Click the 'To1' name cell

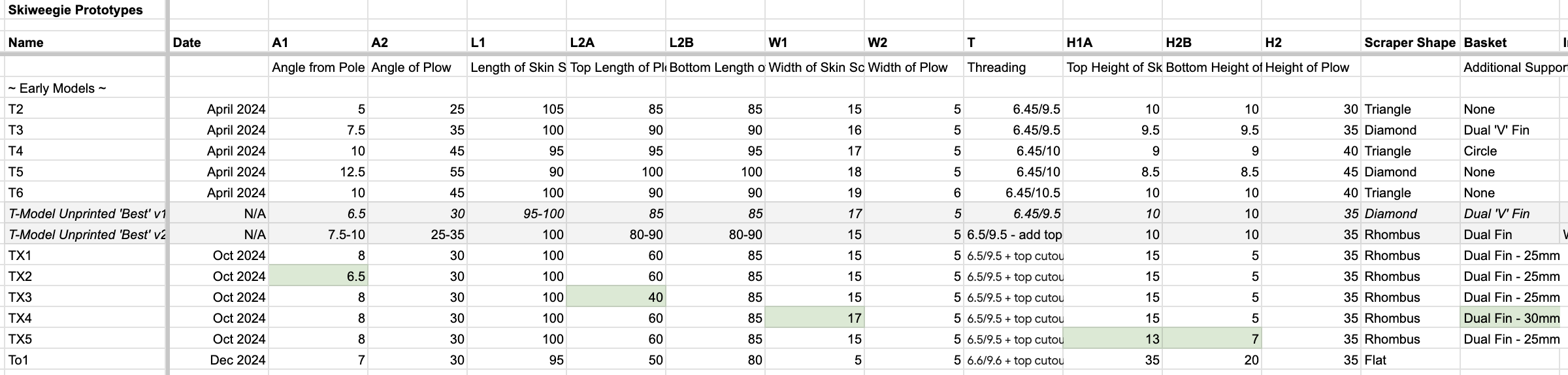[x=18, y=360]
